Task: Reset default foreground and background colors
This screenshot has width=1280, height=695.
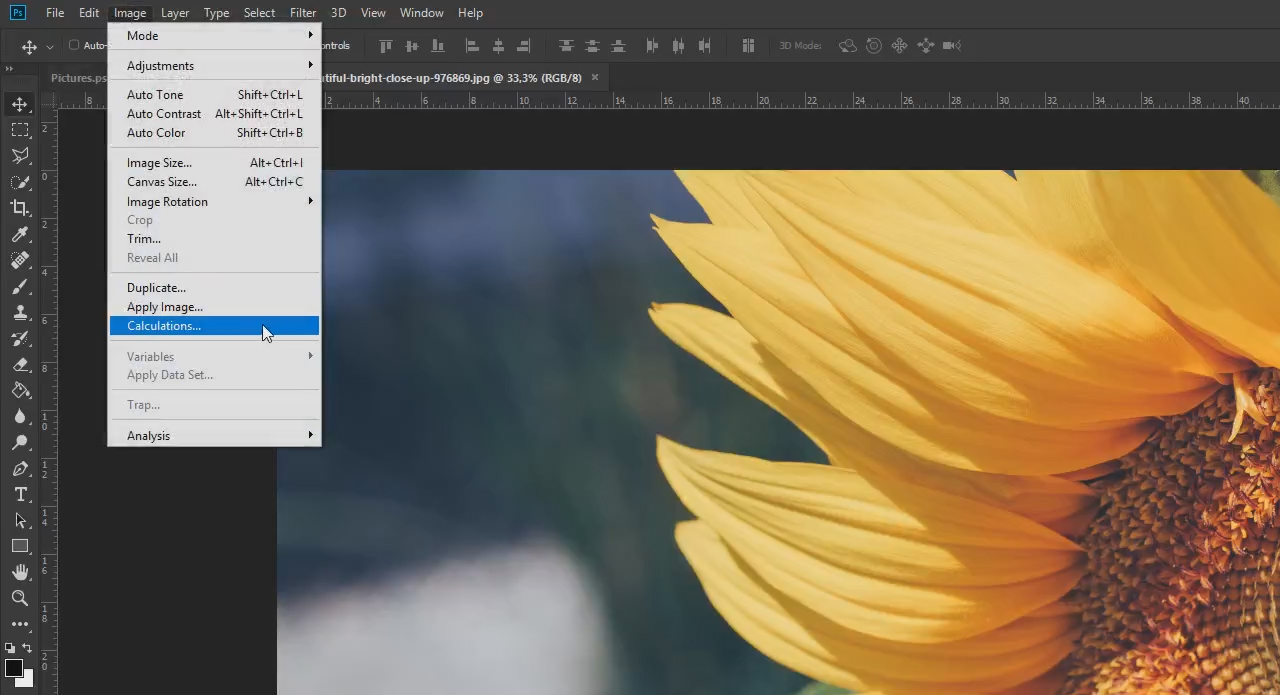Action: point(10,649)
